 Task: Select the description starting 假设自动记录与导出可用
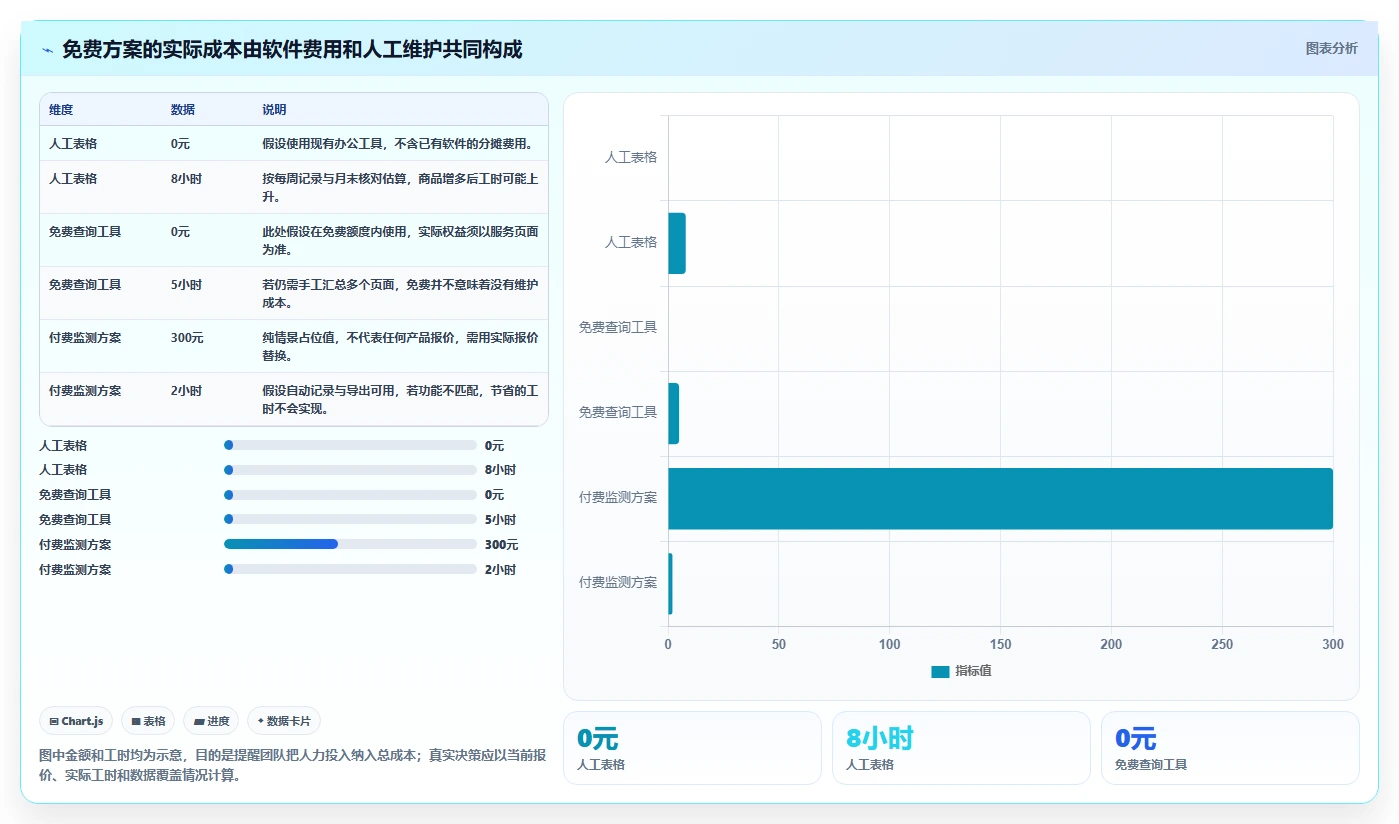(400, 399)
